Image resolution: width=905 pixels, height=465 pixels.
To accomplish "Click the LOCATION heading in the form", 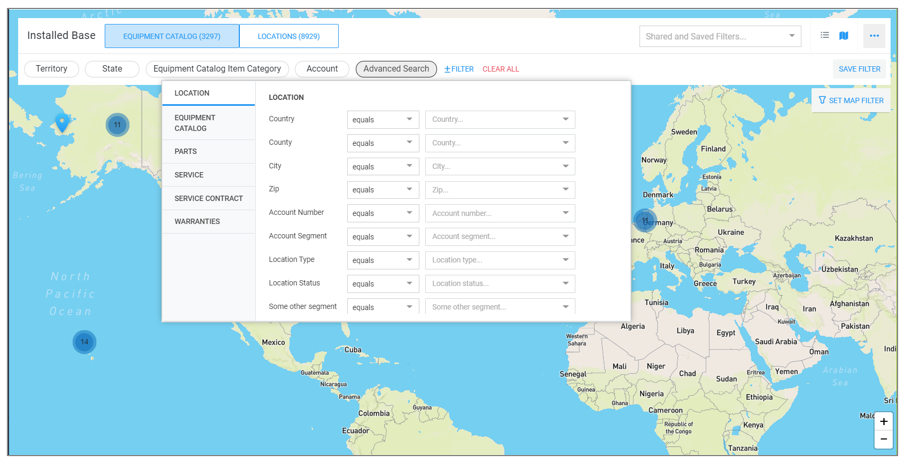I will click(286, 98).
